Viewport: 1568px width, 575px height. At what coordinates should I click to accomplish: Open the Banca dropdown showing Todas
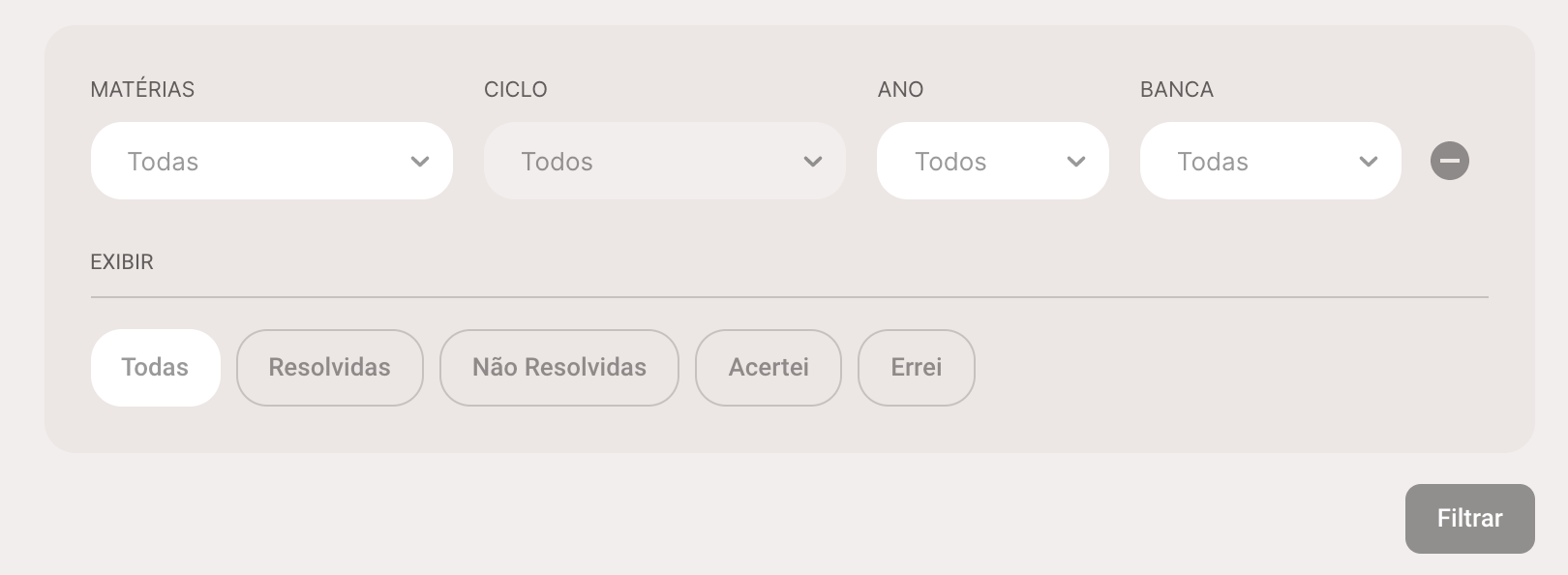click(x=1271, y=161)
